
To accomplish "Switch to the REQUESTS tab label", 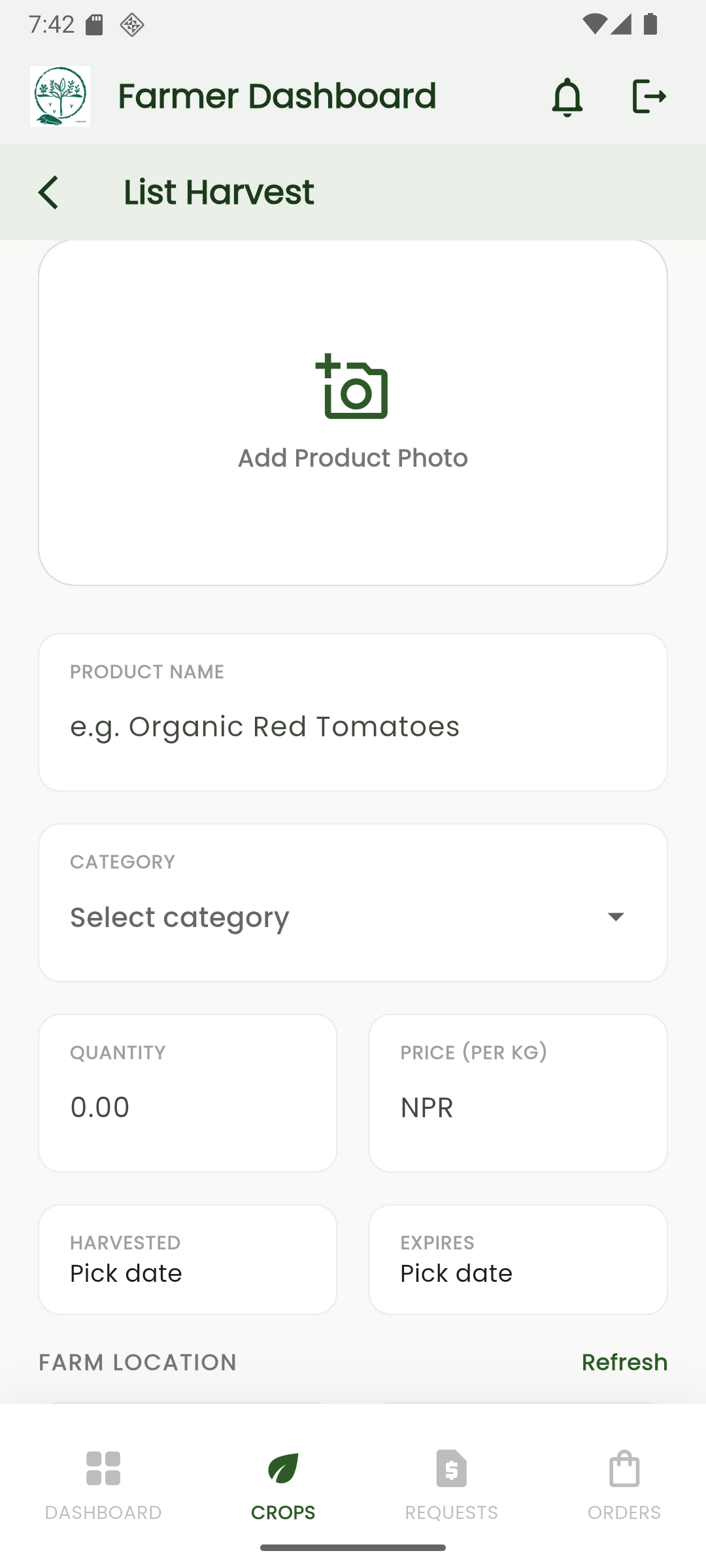I will tap(451, 1512).
